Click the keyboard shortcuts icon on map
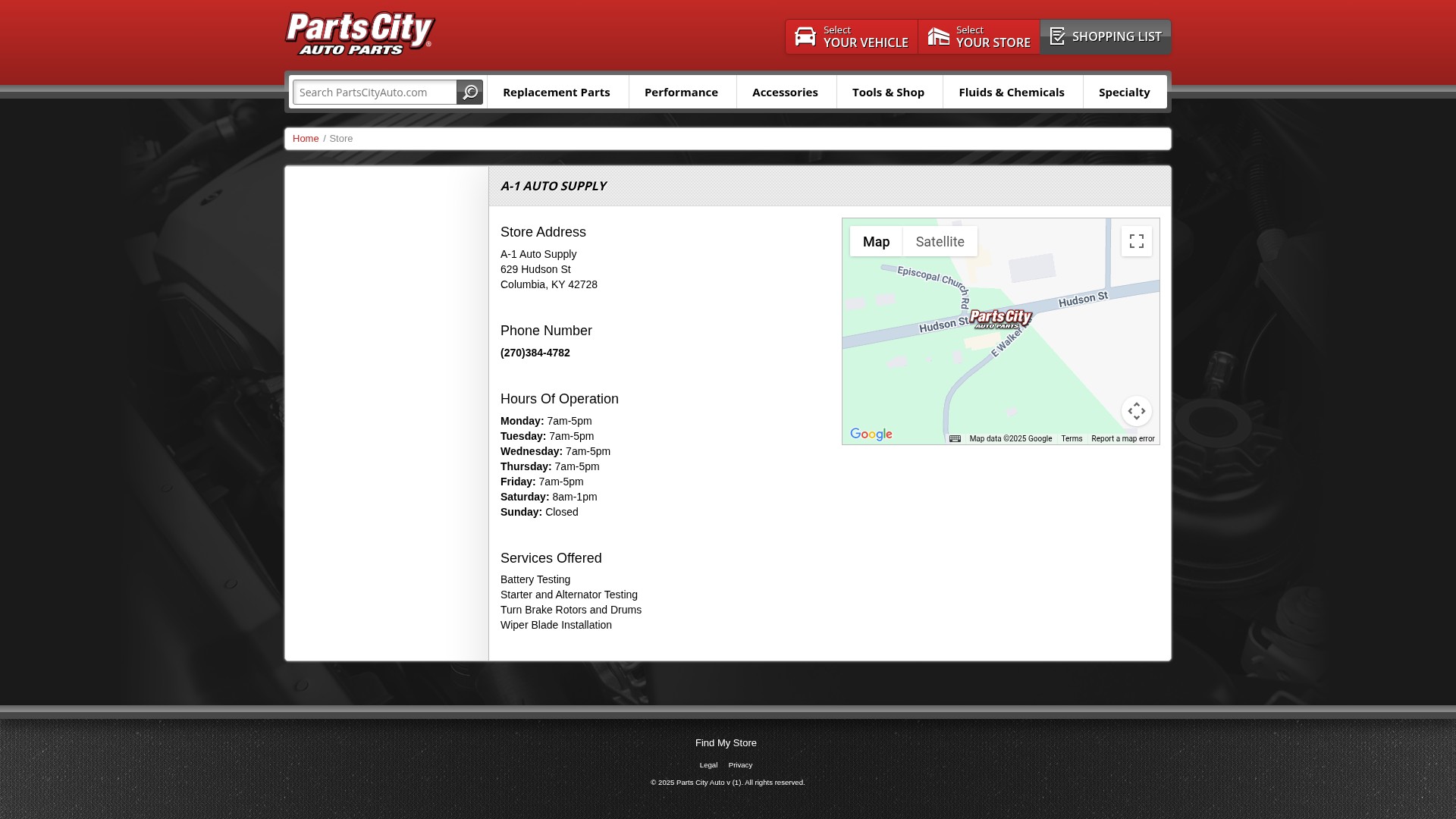The image size is (1456, 819). (x=955, y=438)
